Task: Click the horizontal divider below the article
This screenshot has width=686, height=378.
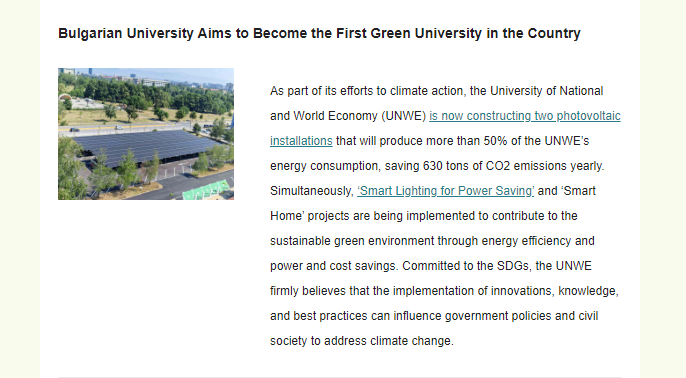Action: point(340,377)
